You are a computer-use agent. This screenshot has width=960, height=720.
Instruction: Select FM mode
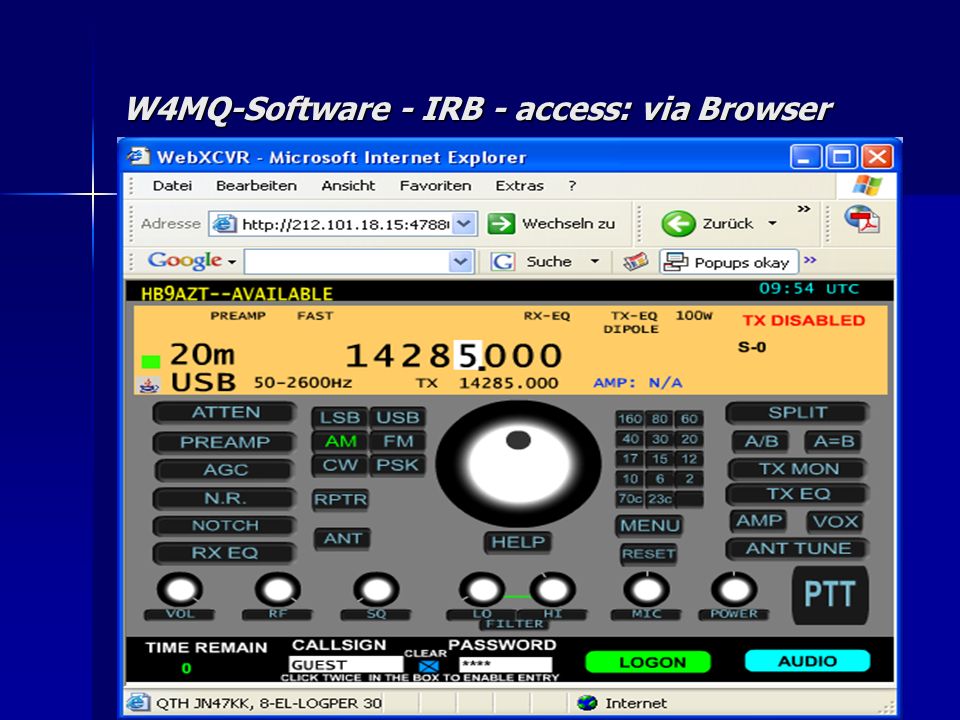398,441
